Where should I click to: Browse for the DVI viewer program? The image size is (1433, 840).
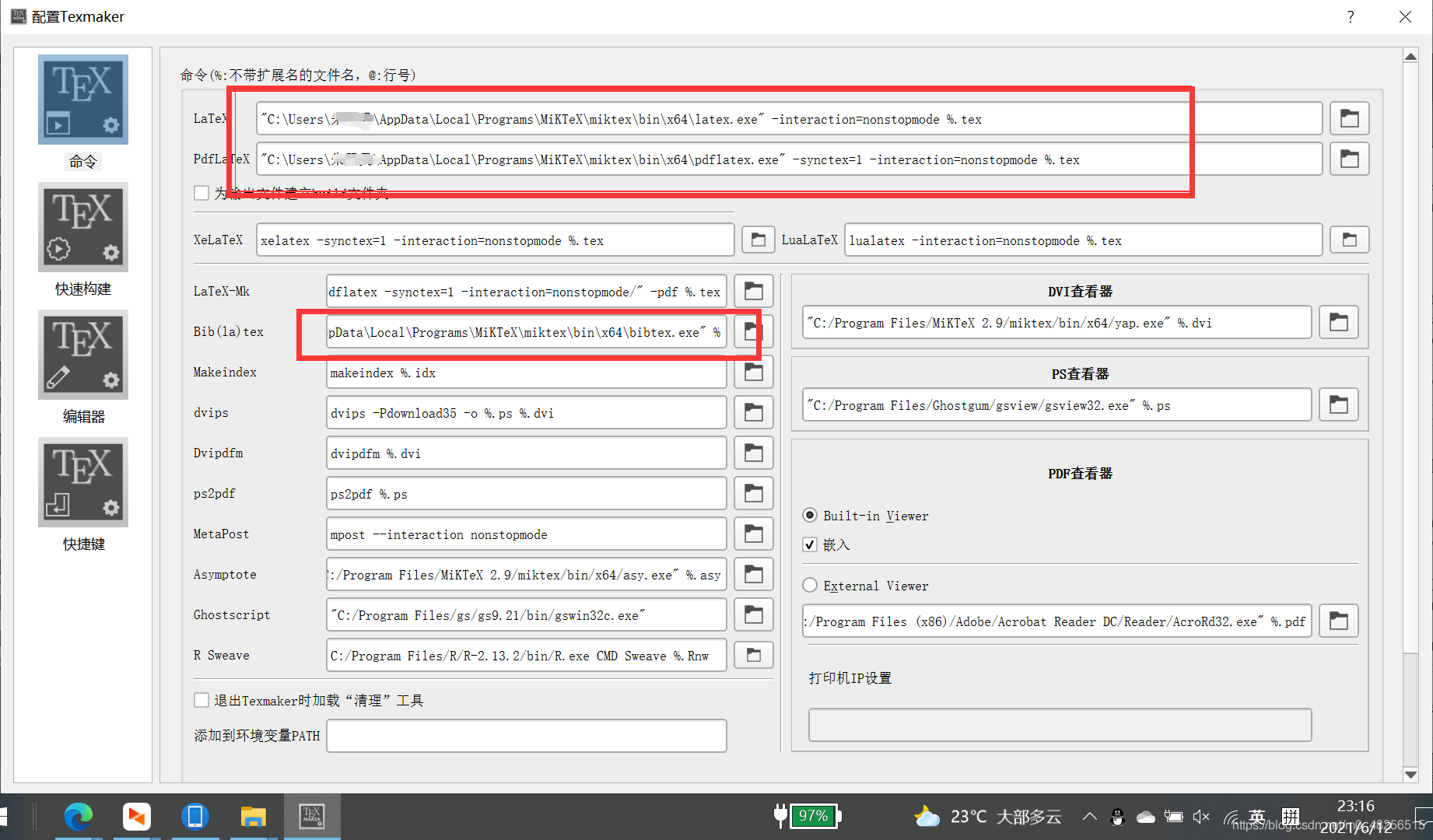(x=1338, y=322)
